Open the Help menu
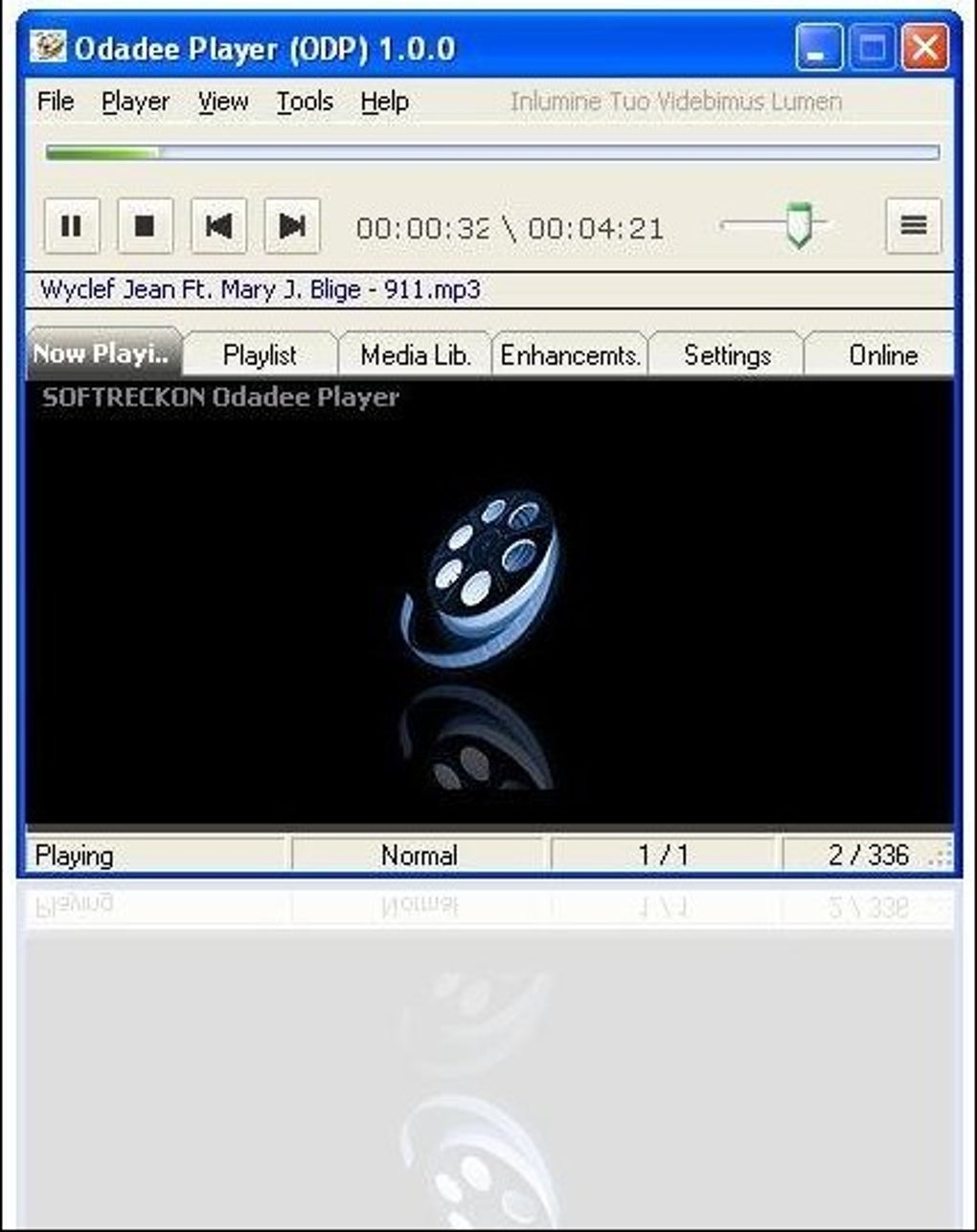The height and width of the screenshot is (1232, 977). tap(384, 101)
